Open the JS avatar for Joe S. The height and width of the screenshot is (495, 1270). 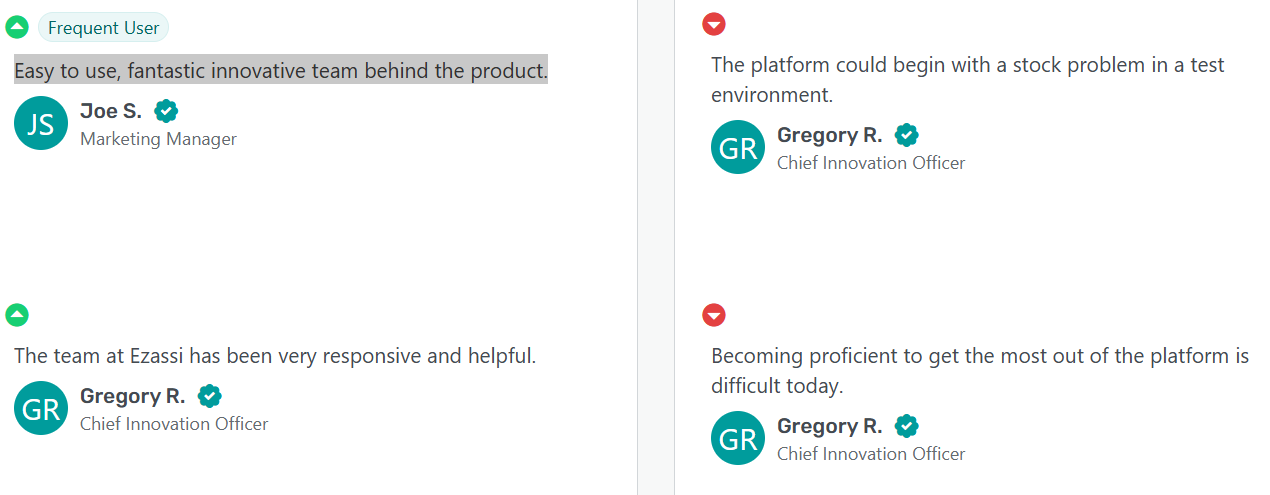[x=41, y=123]
